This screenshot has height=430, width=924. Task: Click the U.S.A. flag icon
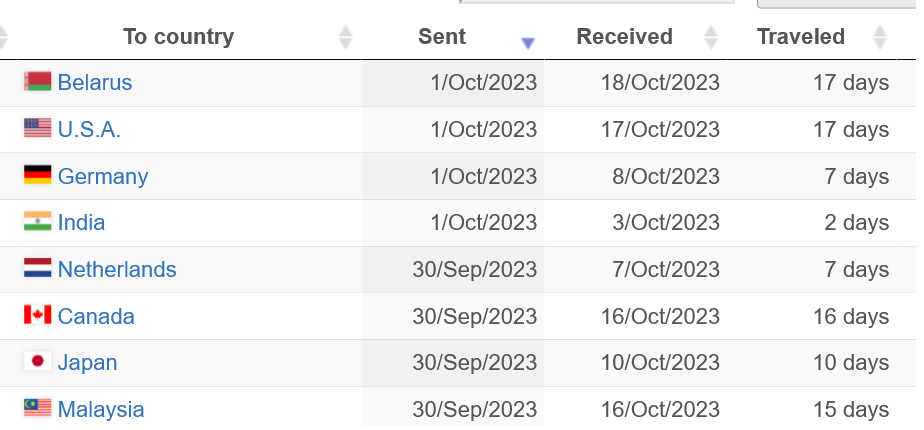pyautogui.click(x=38, y=128)
